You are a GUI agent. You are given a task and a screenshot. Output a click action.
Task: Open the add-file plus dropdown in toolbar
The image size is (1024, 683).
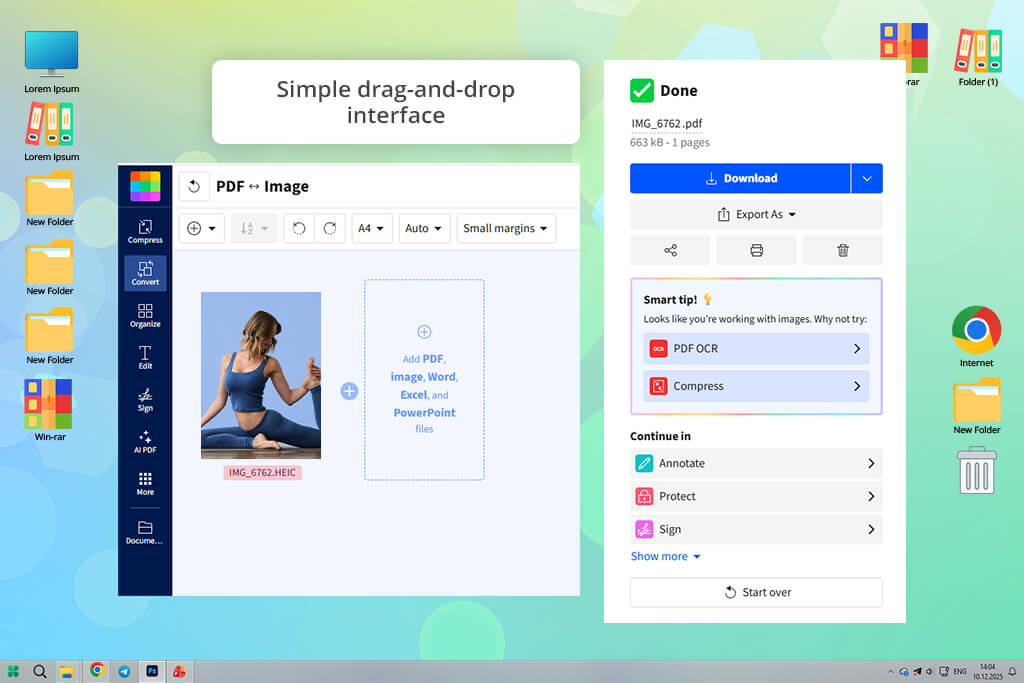coord(202,229)
